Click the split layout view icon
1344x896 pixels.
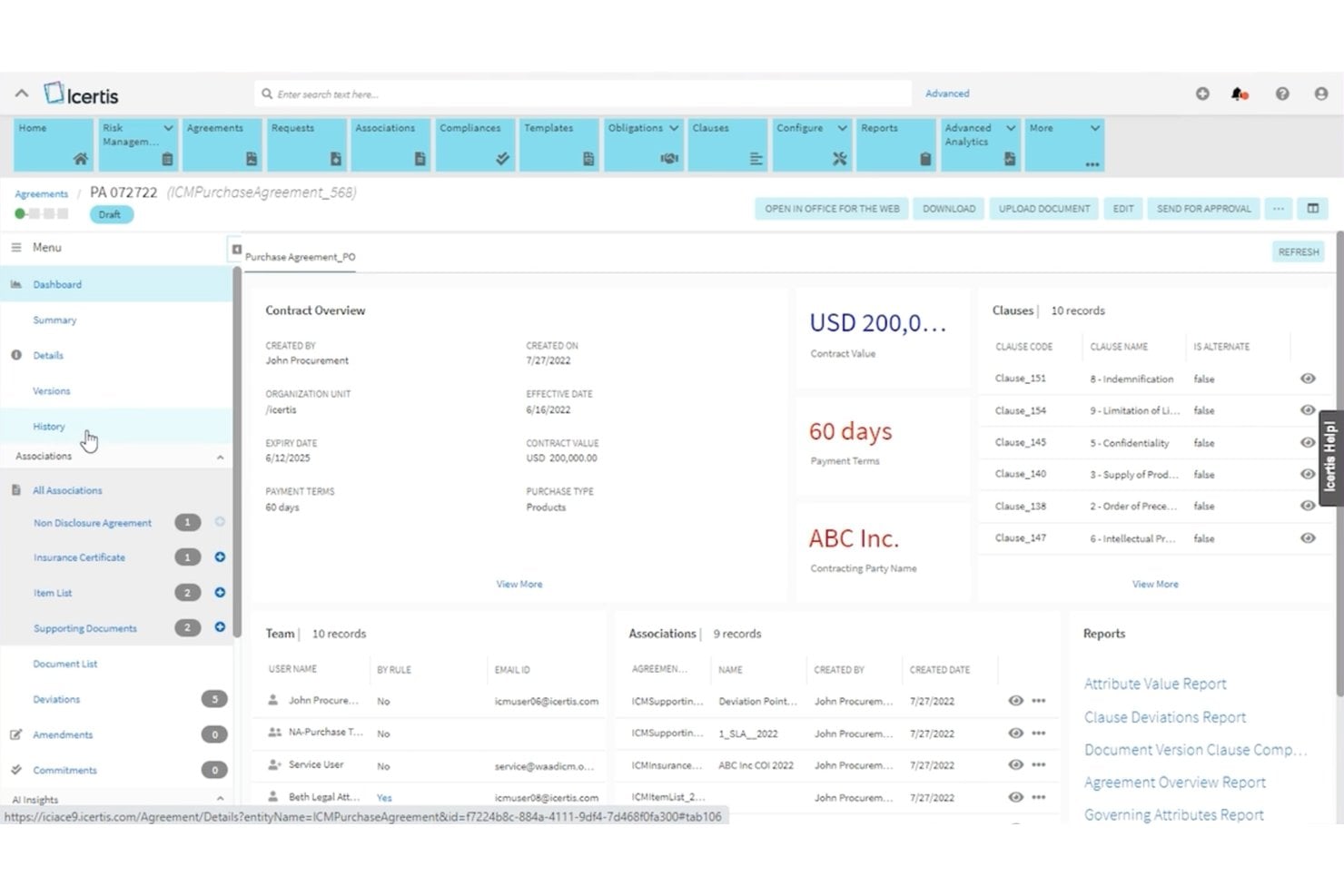click(1313, 209)
